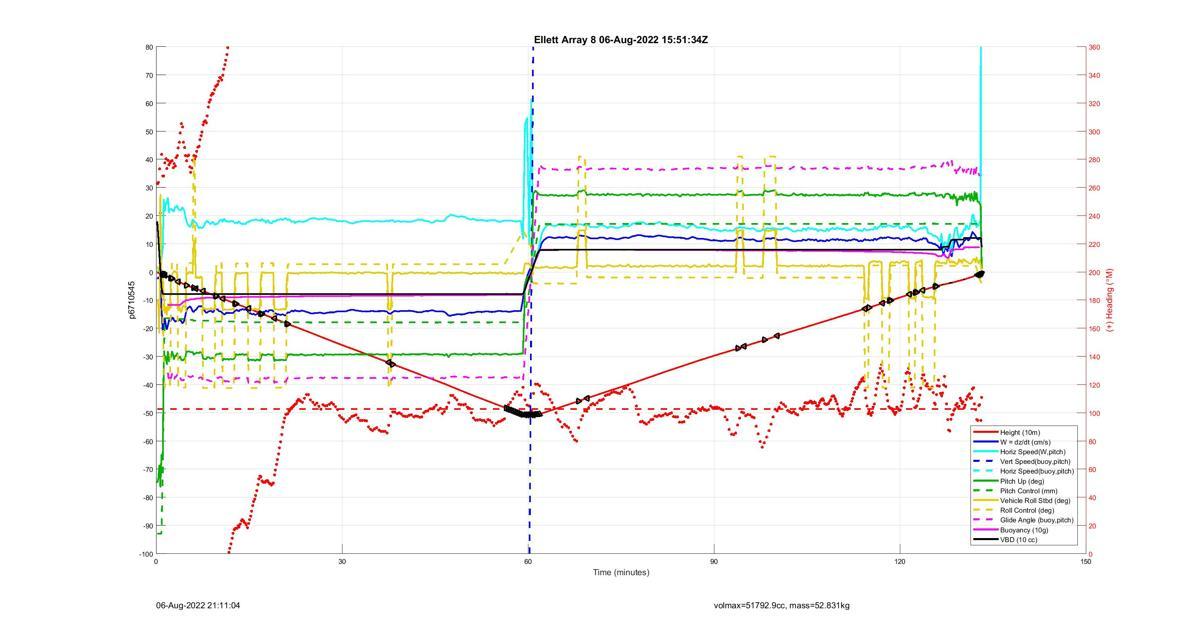
Task: Click the black line sample beside 'VBD (10 cc)'
Action: click(986, 540)
